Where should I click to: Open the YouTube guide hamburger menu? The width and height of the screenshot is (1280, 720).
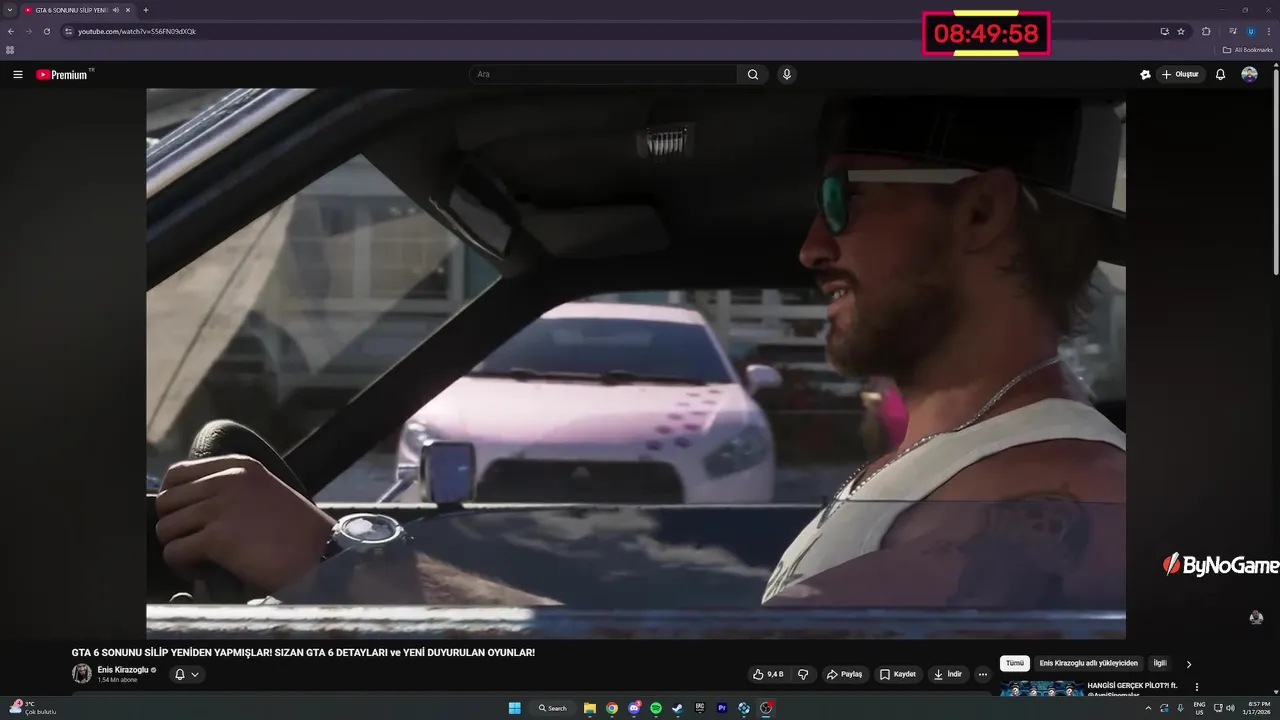tap(18, 74)
